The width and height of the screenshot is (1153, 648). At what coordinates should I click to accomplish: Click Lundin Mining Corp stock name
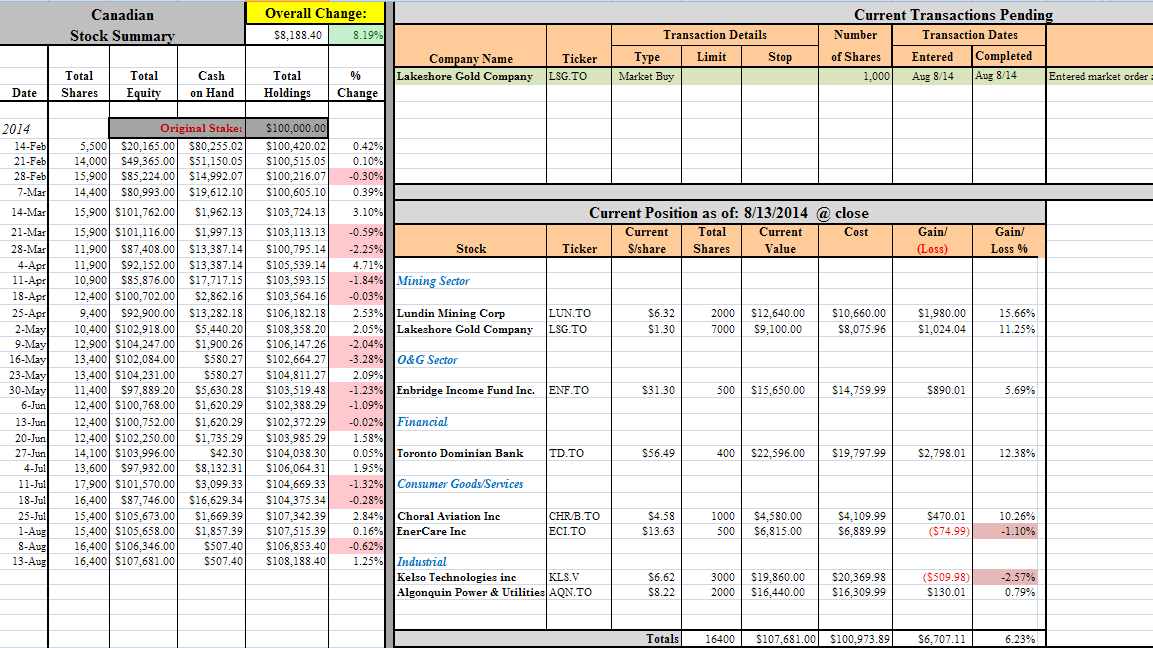(x=451, y=313)
